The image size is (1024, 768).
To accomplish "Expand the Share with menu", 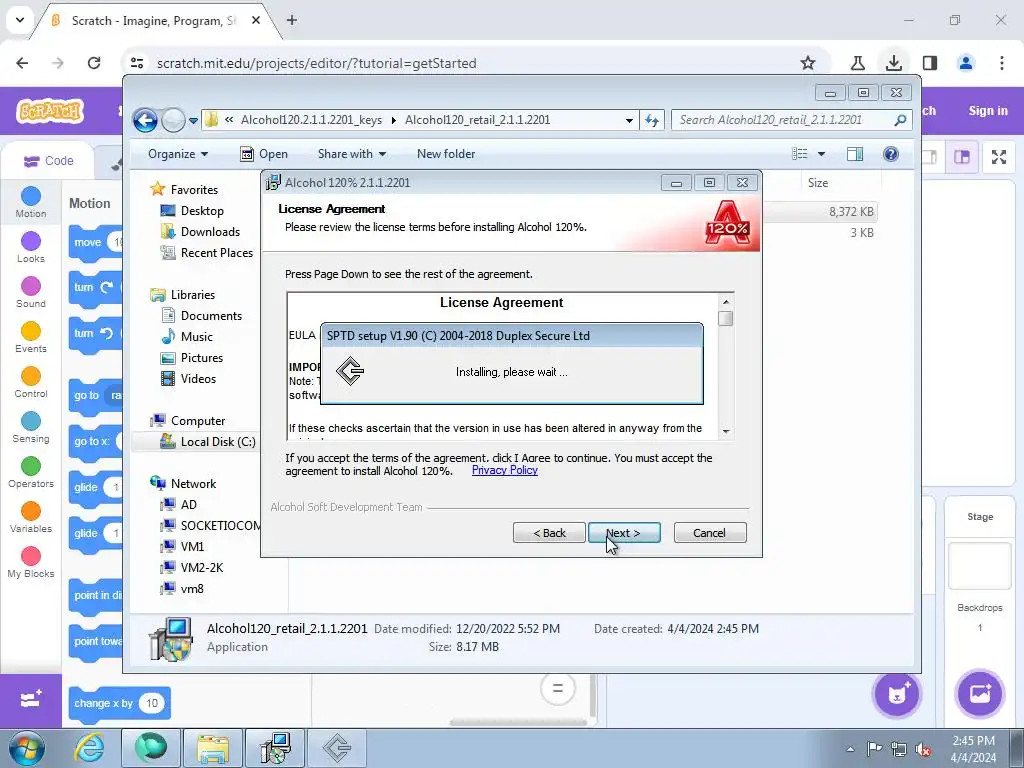I will tap(351, 154).
